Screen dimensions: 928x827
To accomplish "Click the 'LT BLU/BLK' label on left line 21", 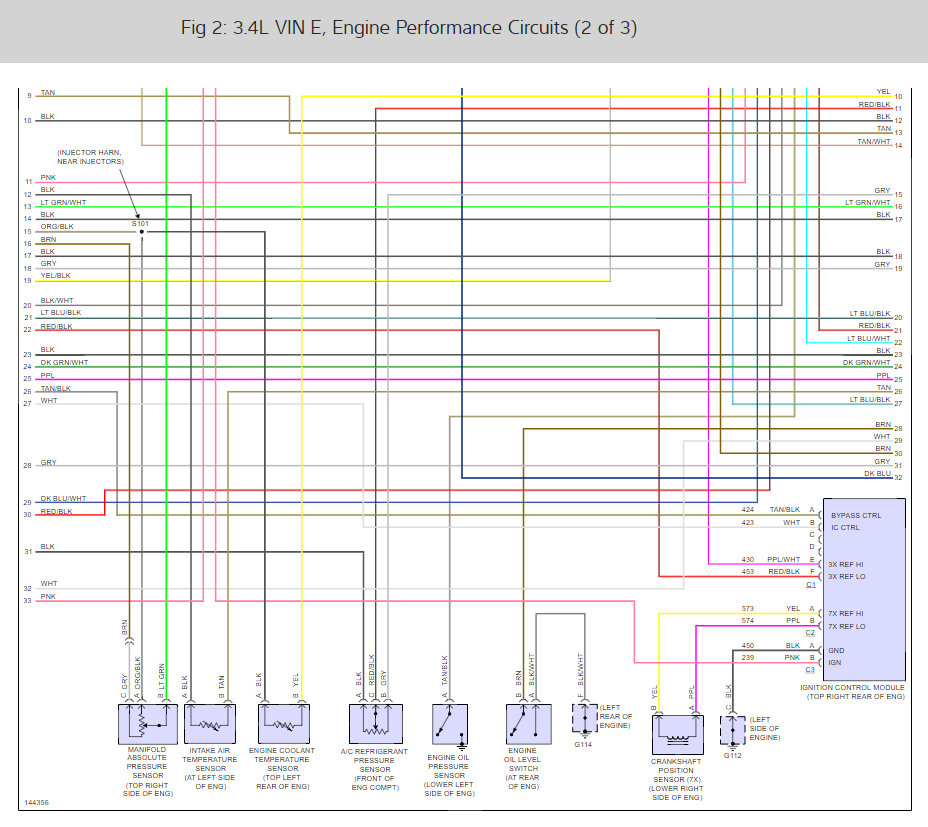I will point(60,313).
